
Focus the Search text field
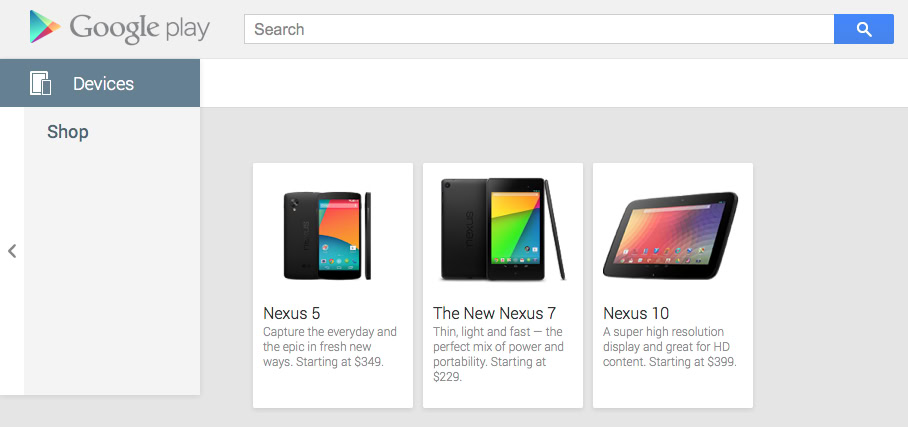pyautogui.click(x=538, y=29)
